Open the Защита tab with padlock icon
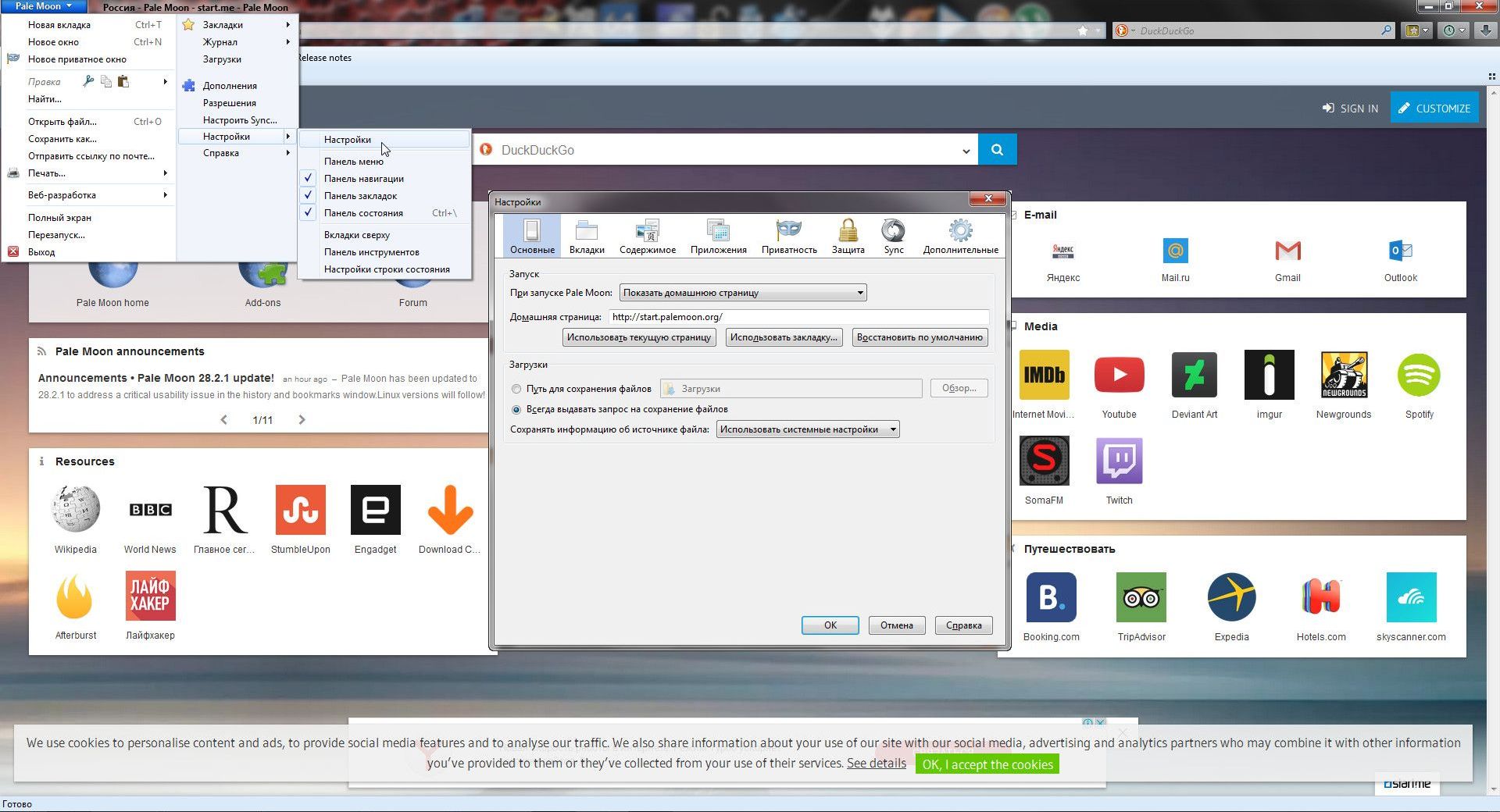The image size is (1500, 812). [x=848, y=236]
